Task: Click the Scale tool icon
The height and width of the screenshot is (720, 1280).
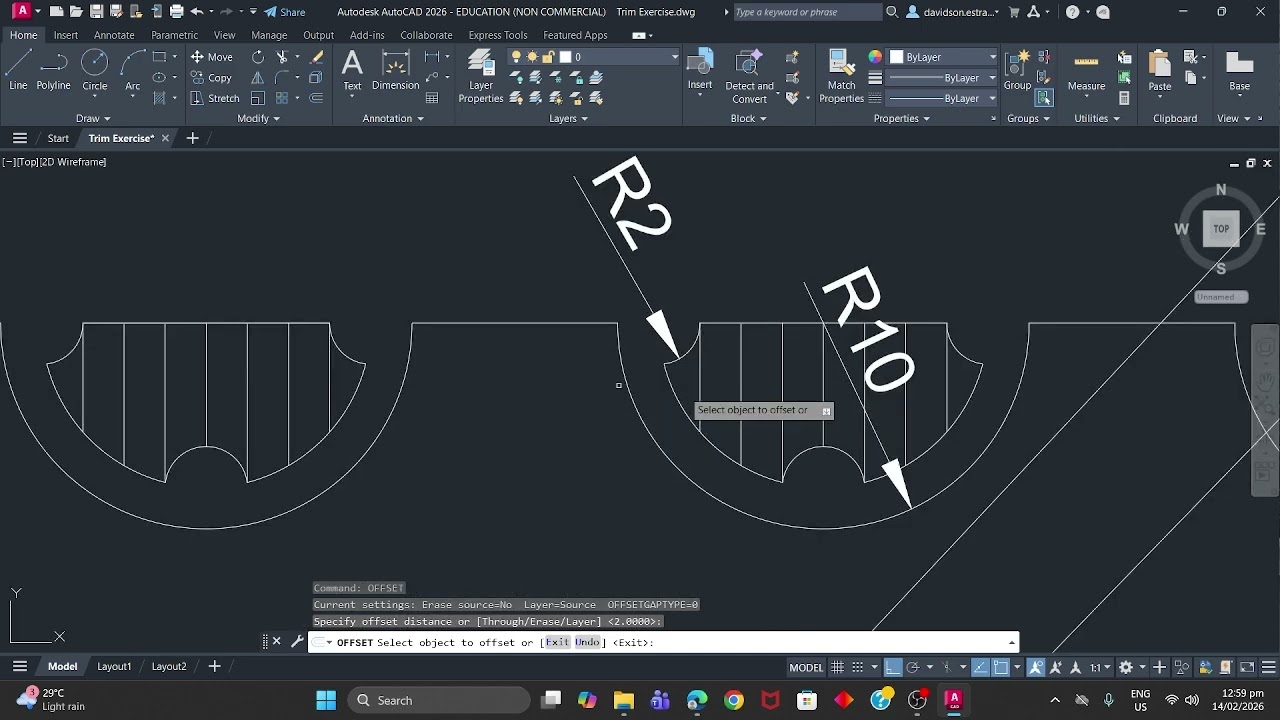Action: point(258,98)
